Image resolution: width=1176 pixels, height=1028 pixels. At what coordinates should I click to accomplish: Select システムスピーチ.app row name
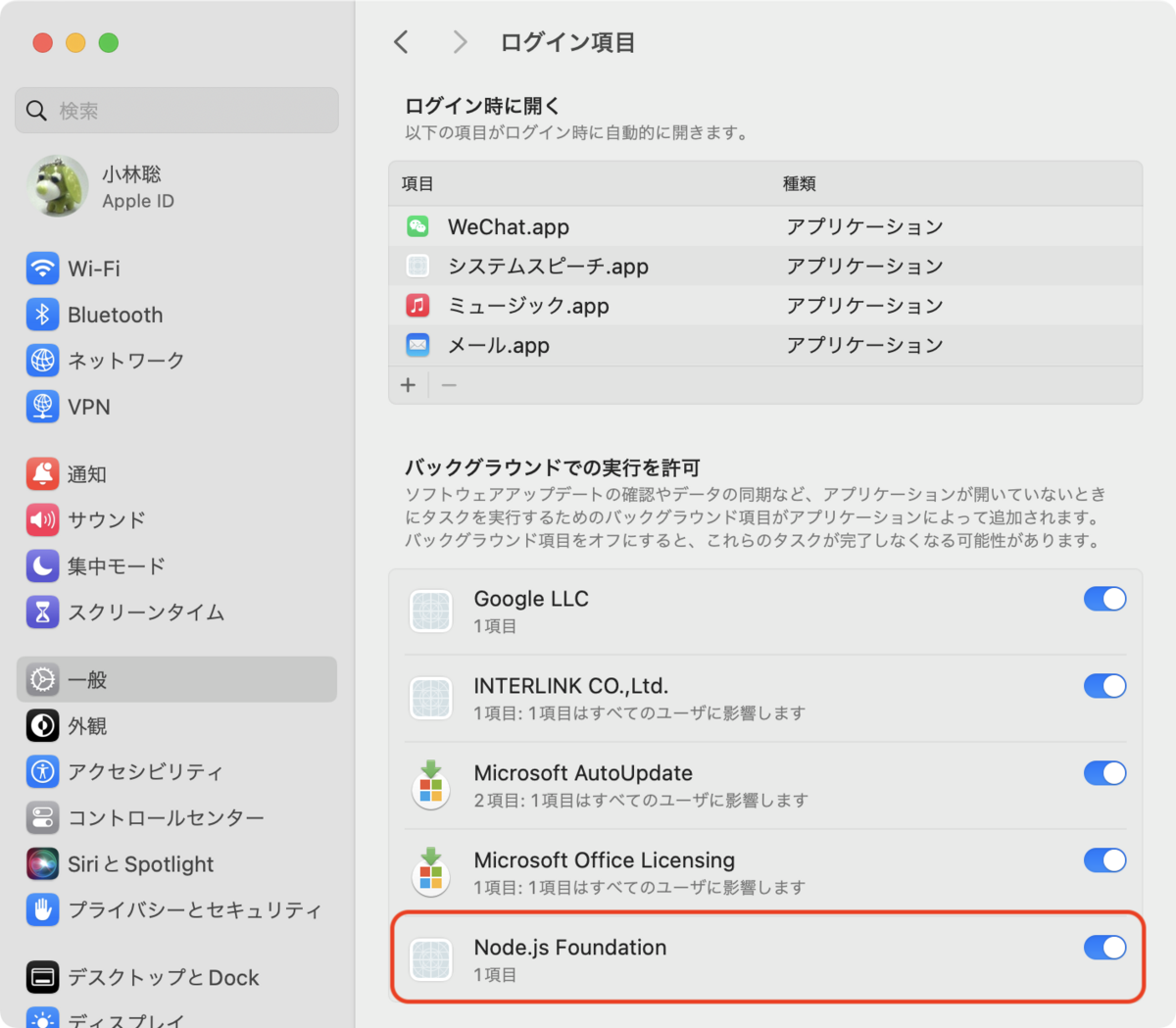click(548, 266)
